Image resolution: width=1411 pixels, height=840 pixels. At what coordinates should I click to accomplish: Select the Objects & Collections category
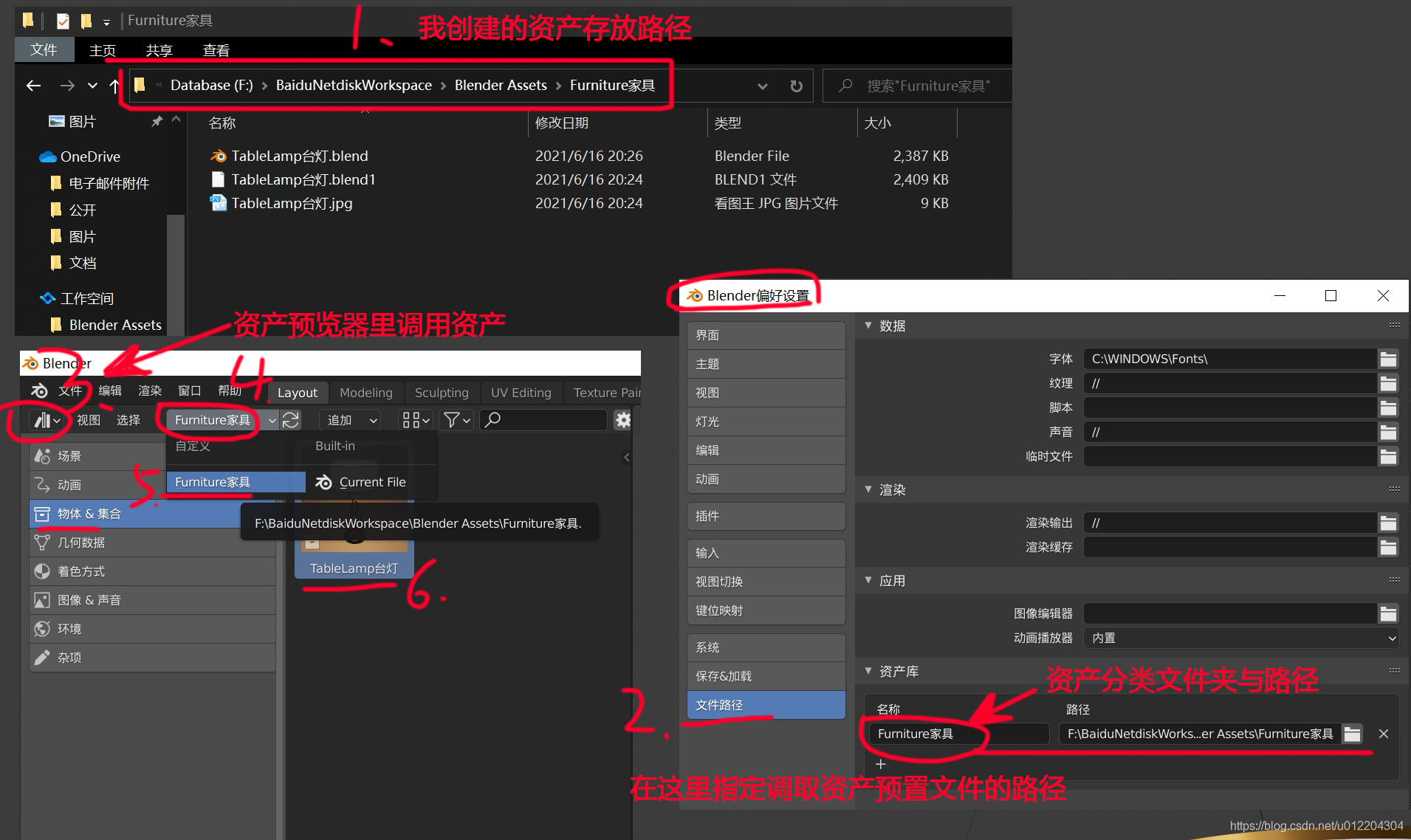(x=152, y=514)
